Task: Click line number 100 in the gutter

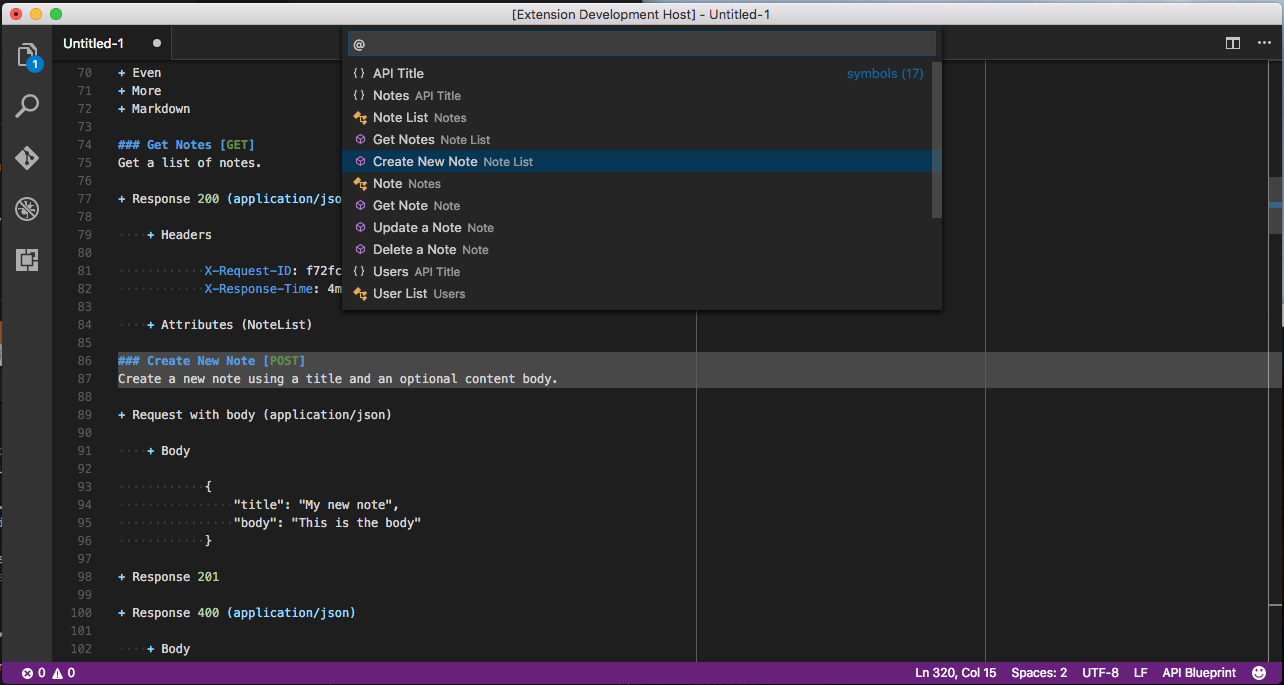Action: [82, 613]
